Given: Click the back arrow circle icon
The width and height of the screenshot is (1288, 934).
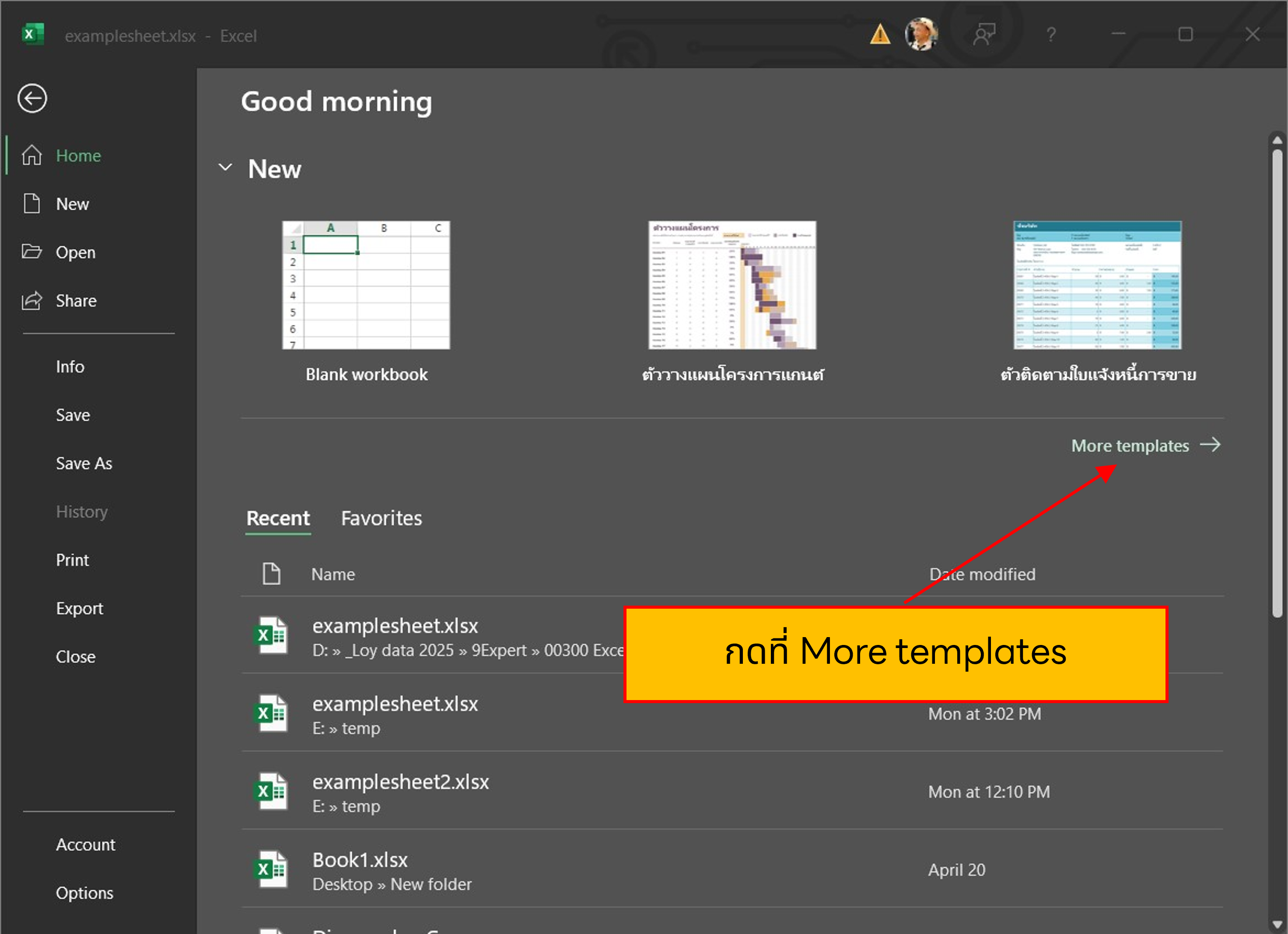Looking at the screenshot, I should coord(32,99).
